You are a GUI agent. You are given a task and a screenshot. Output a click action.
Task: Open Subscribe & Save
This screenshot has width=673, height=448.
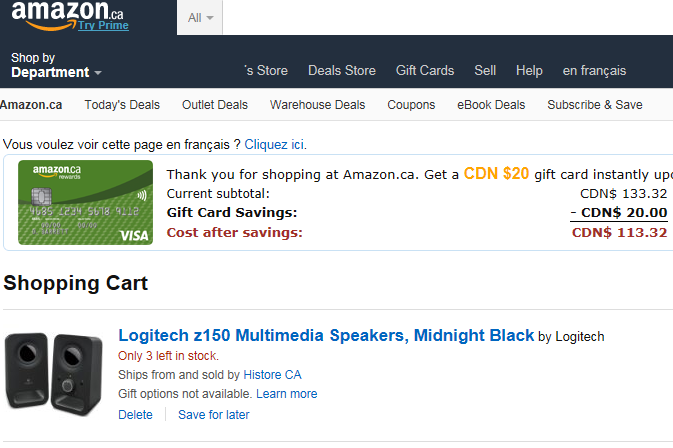[x=594, y=104]
